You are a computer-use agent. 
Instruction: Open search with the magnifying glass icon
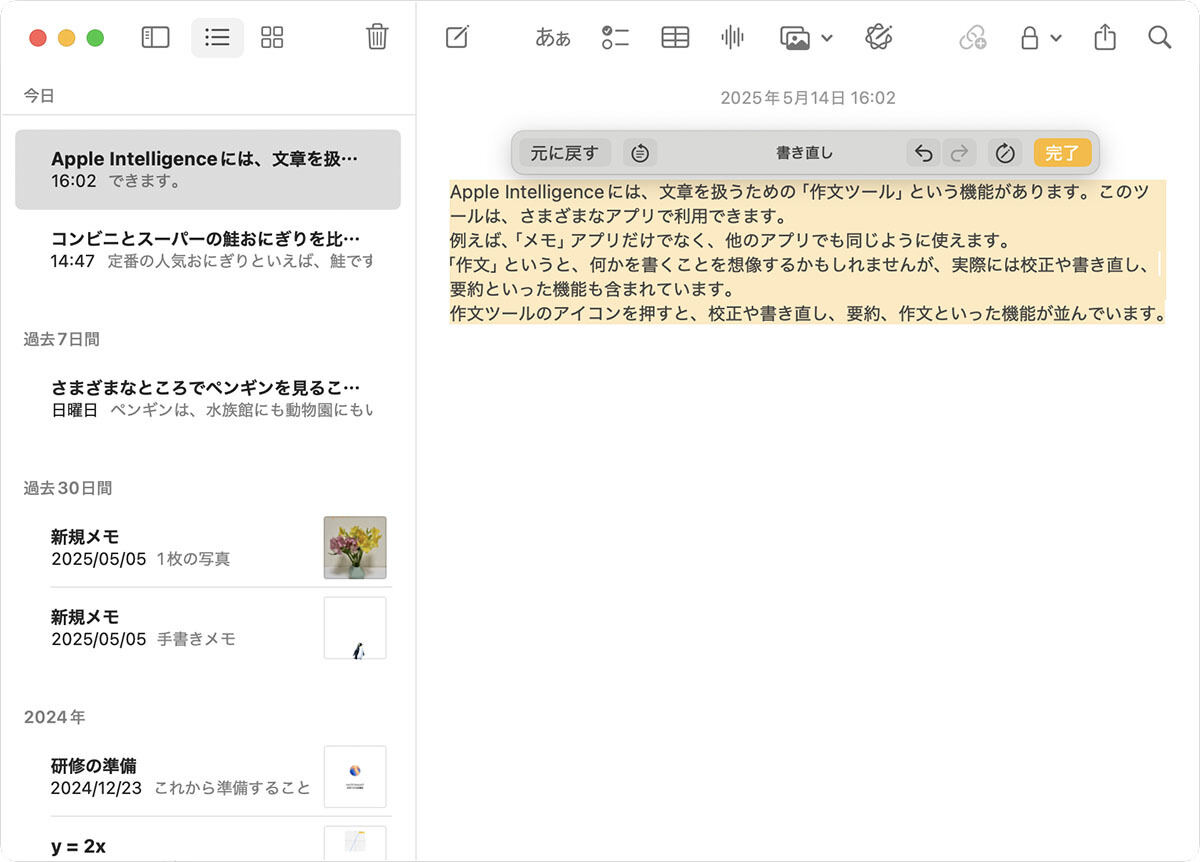(x=1160, y=38)
